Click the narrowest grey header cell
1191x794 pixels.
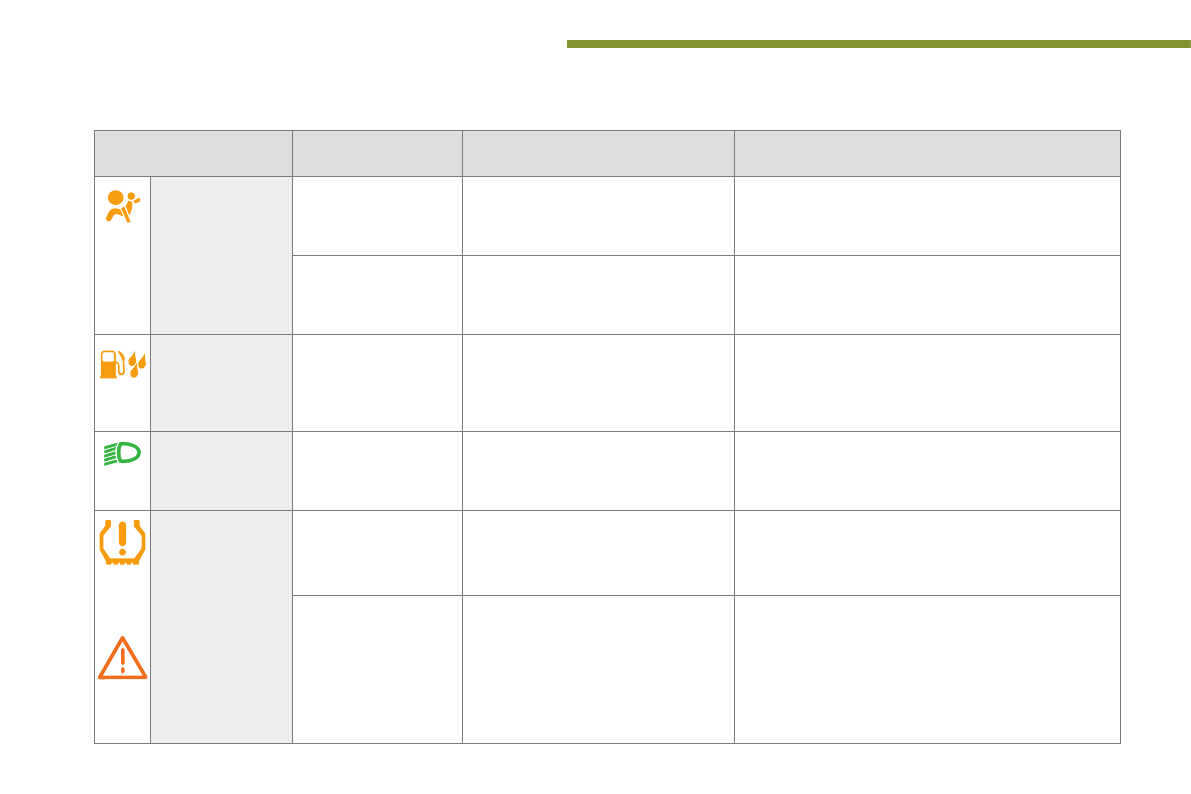(377, 153)
